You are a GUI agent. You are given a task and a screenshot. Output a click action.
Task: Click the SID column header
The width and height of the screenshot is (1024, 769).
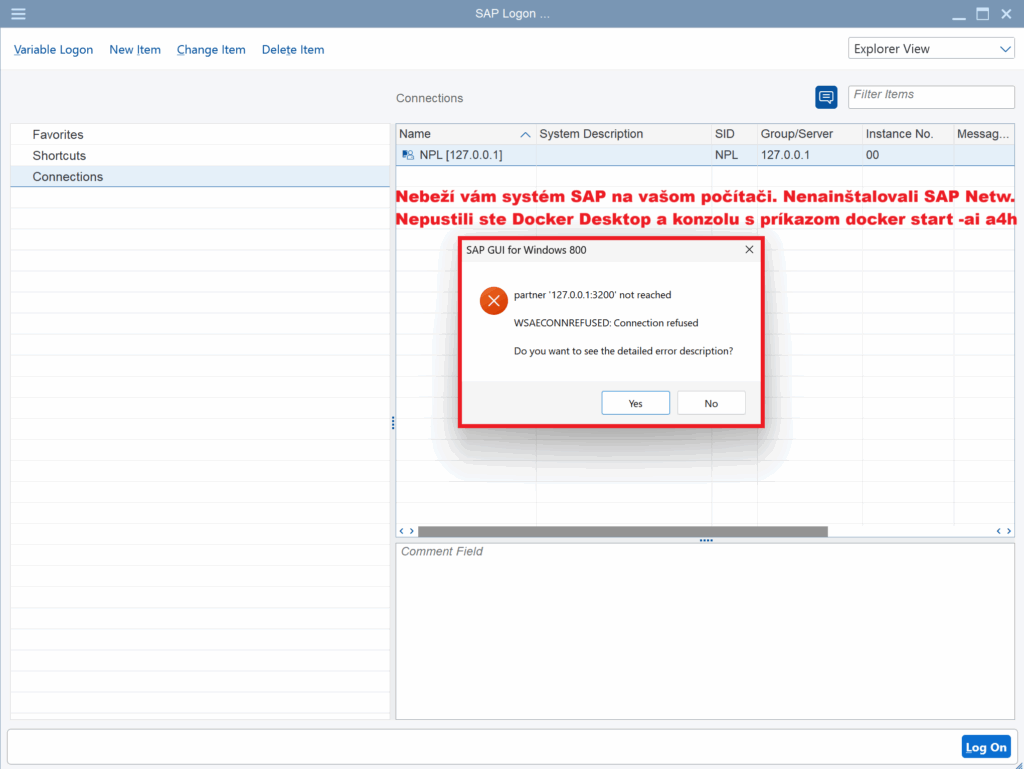point(735,134)
